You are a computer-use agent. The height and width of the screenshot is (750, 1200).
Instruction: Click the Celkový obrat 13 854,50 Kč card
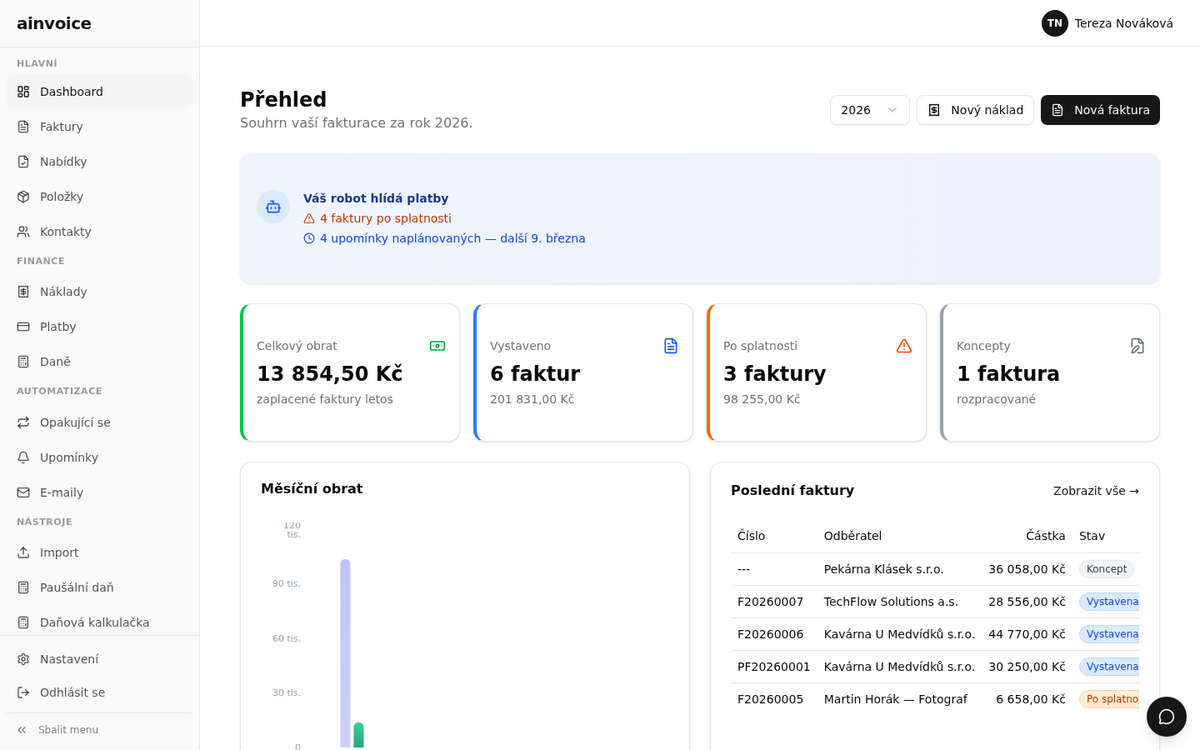(350, 373)
